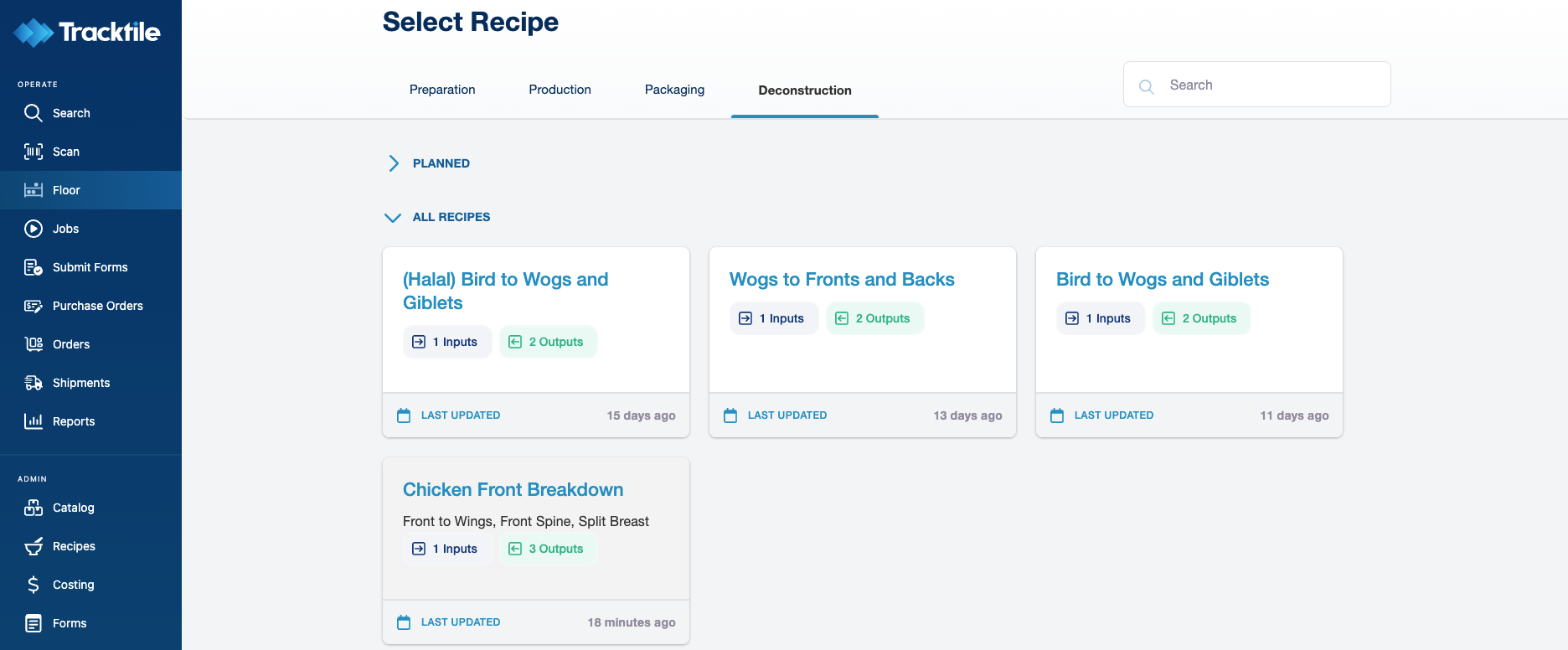Click the 3 Outputs badge
The image size is (1568, 650).
548,549
